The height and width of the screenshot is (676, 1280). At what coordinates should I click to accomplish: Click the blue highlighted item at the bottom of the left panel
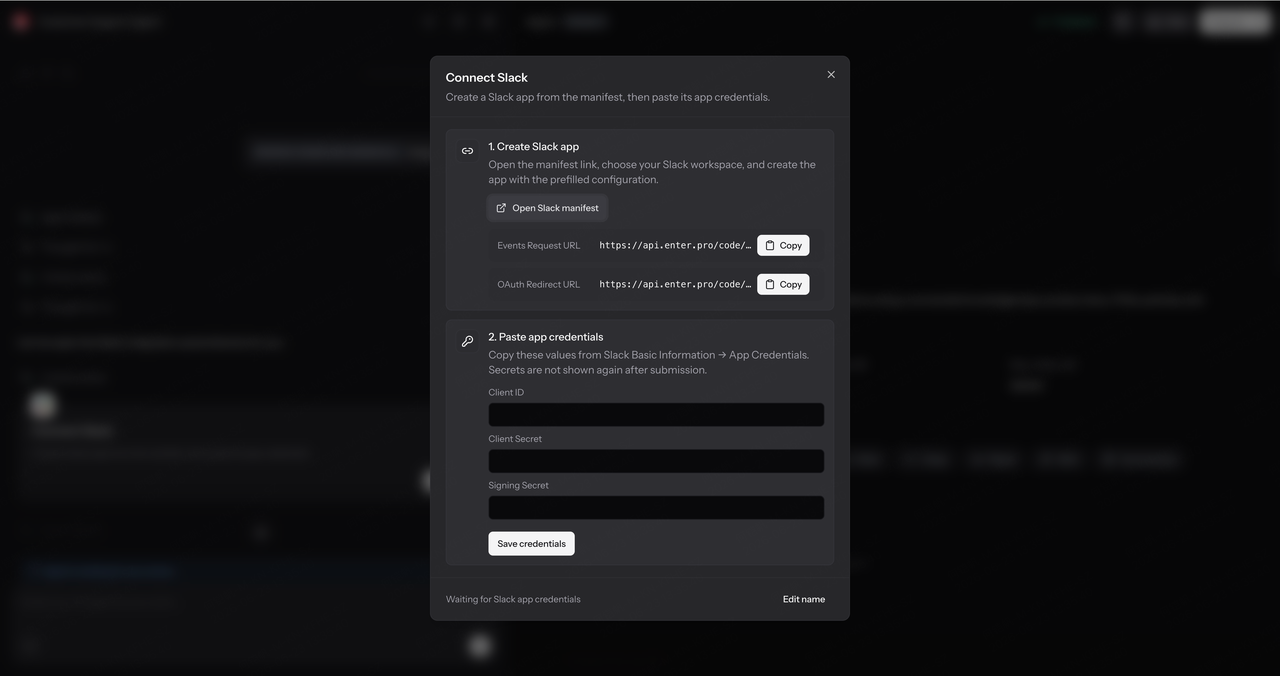(x=103, y=571)
